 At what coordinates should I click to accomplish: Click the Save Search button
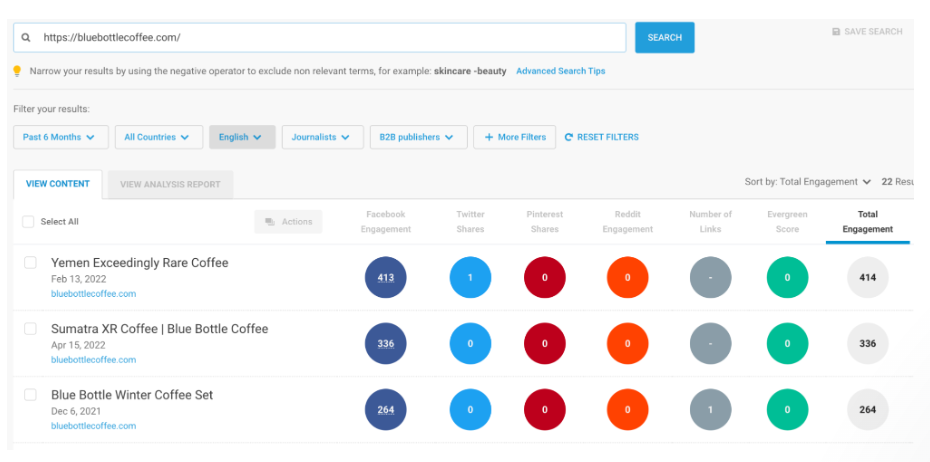click(x=867, y=31)
